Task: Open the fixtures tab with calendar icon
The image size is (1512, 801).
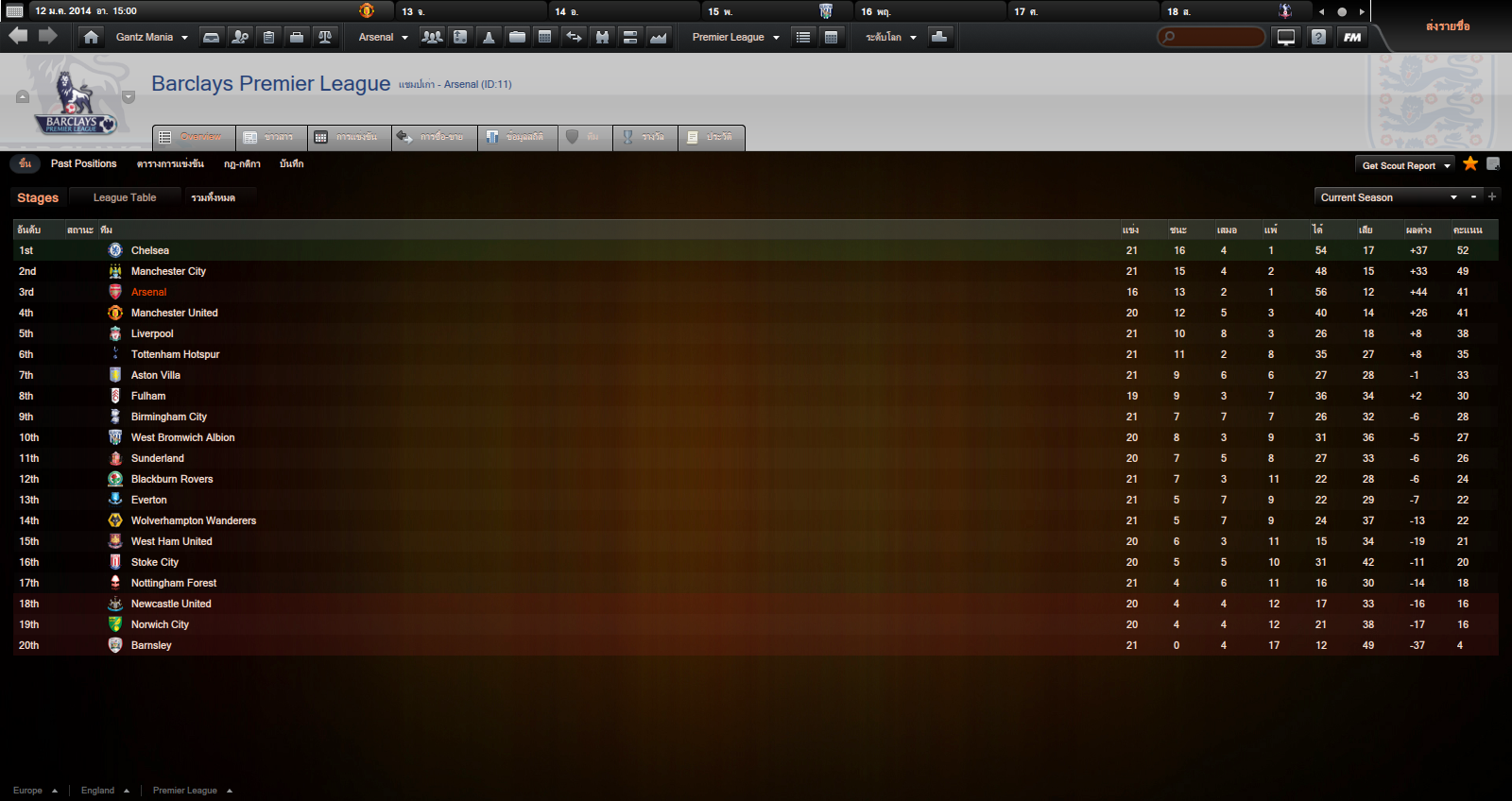Action: pyautogui.click(x=349, y=137)
